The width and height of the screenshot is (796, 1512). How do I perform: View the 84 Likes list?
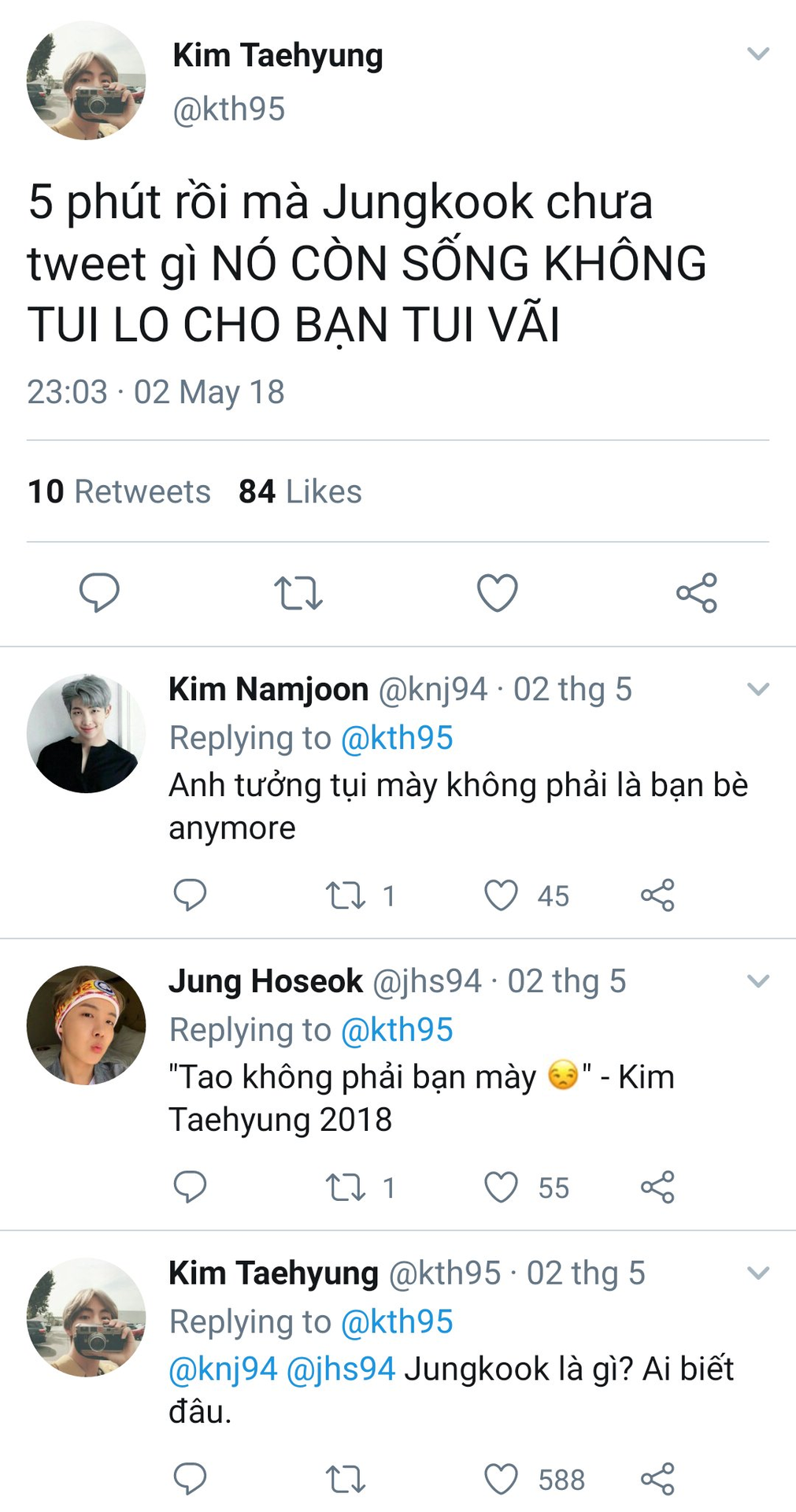(300, 491)
